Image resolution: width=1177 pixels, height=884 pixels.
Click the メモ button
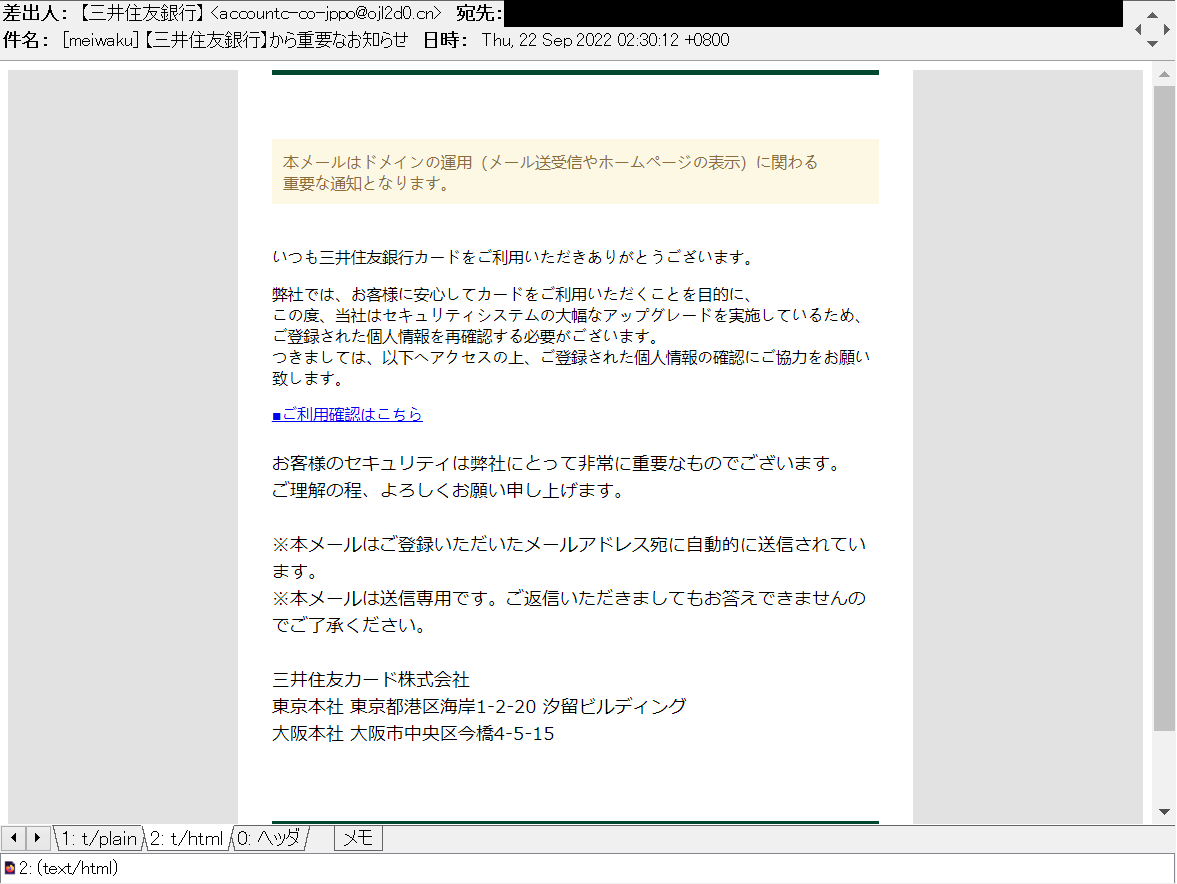(x=358, y=838)
